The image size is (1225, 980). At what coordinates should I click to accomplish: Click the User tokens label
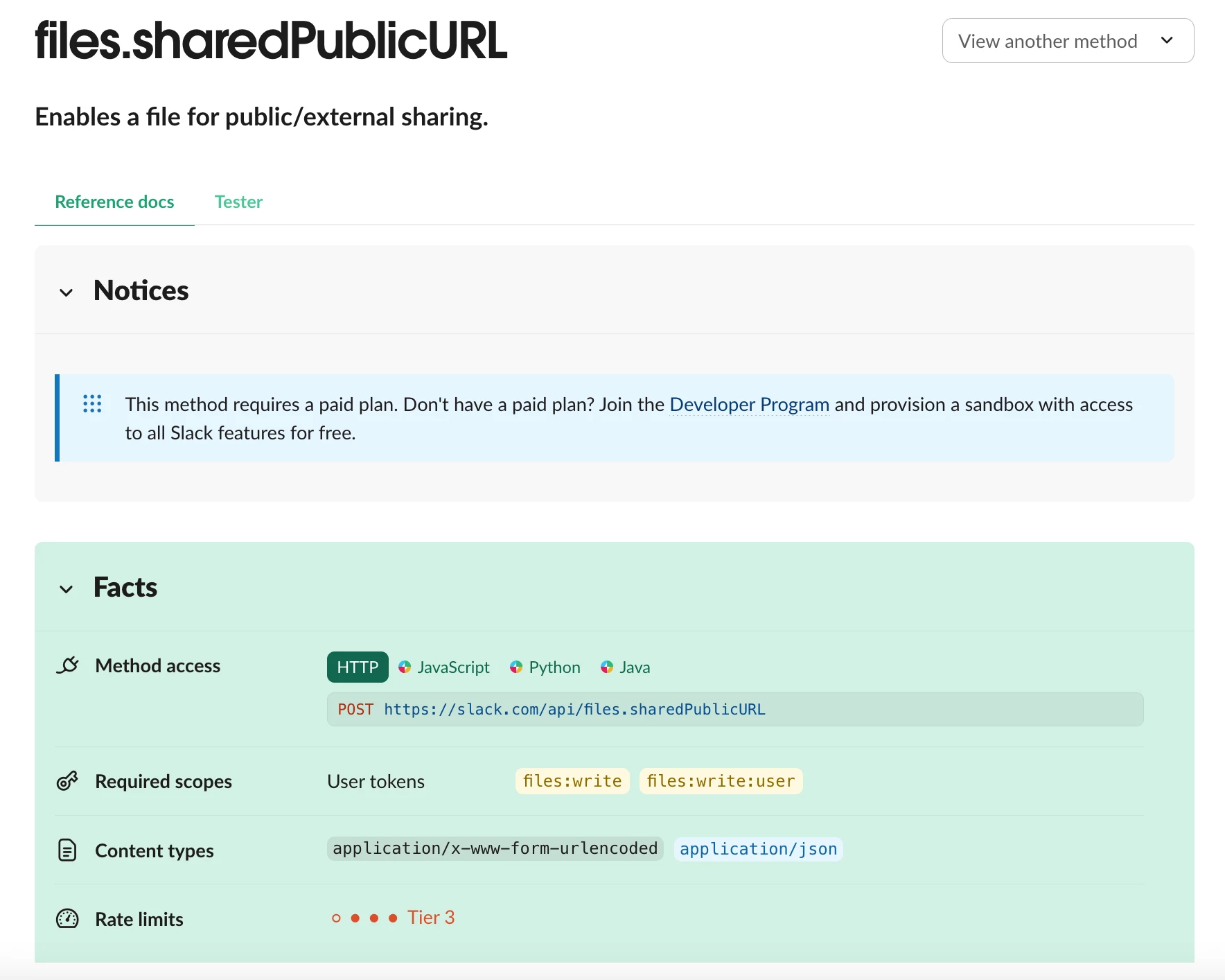tap(376, 781)
